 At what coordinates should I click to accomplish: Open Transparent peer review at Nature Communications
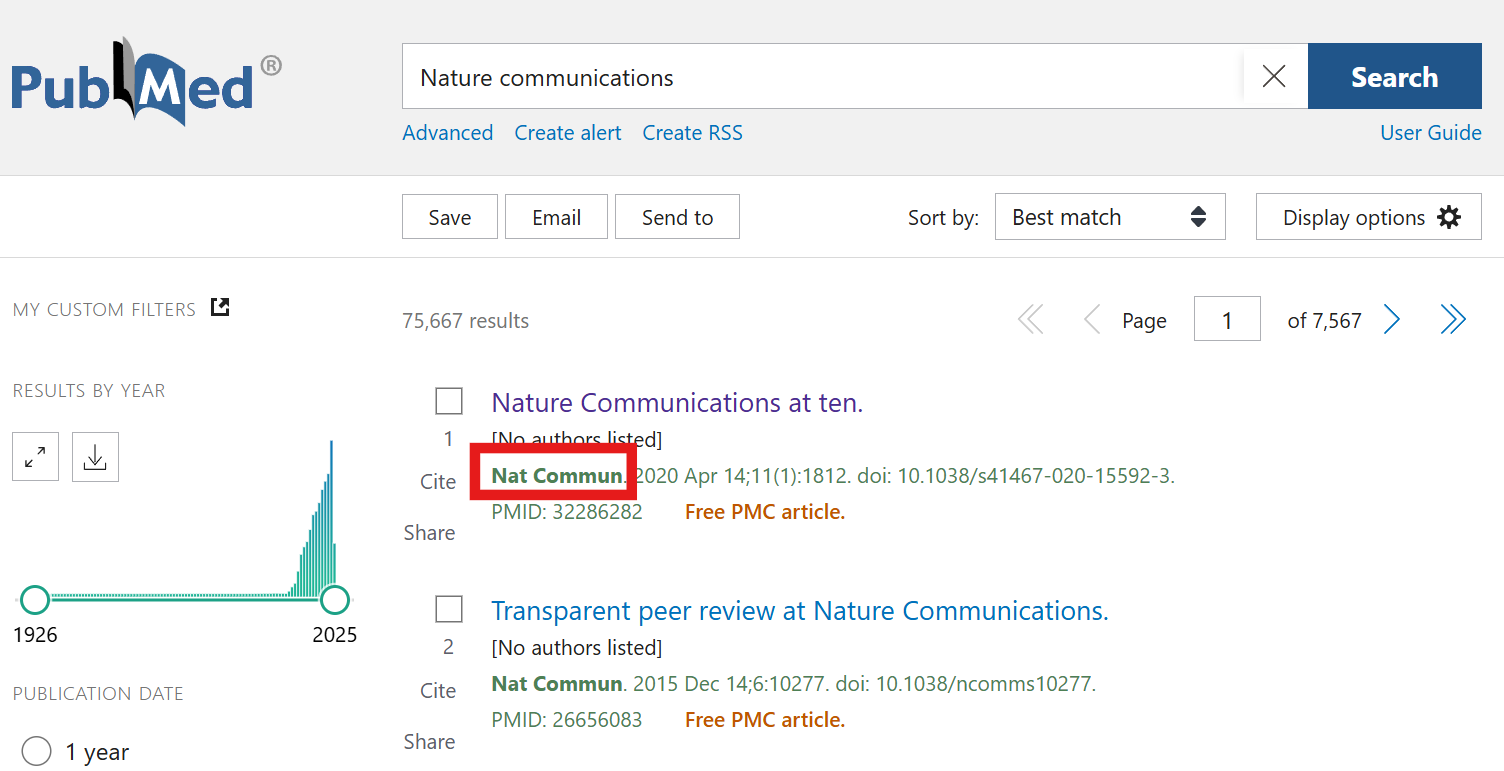click(800, 611)
